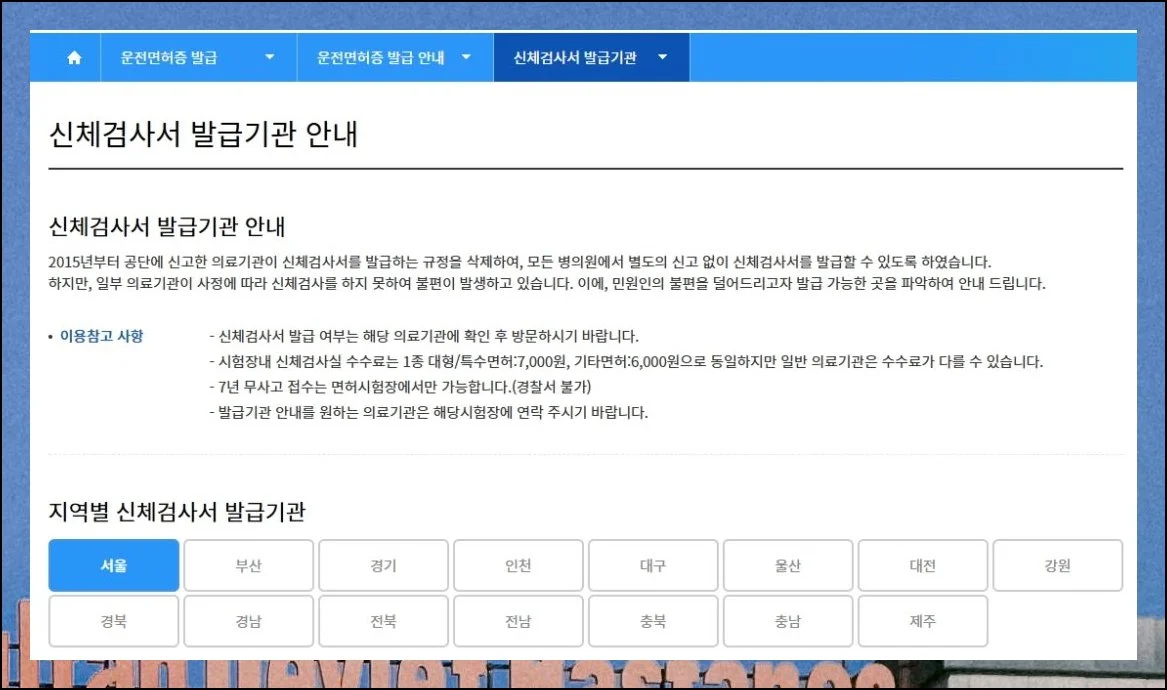Expand the 운전면허증 발급 안내 dropdown arrow
The width and height of the screenshot is (1167, 690).
466,58
